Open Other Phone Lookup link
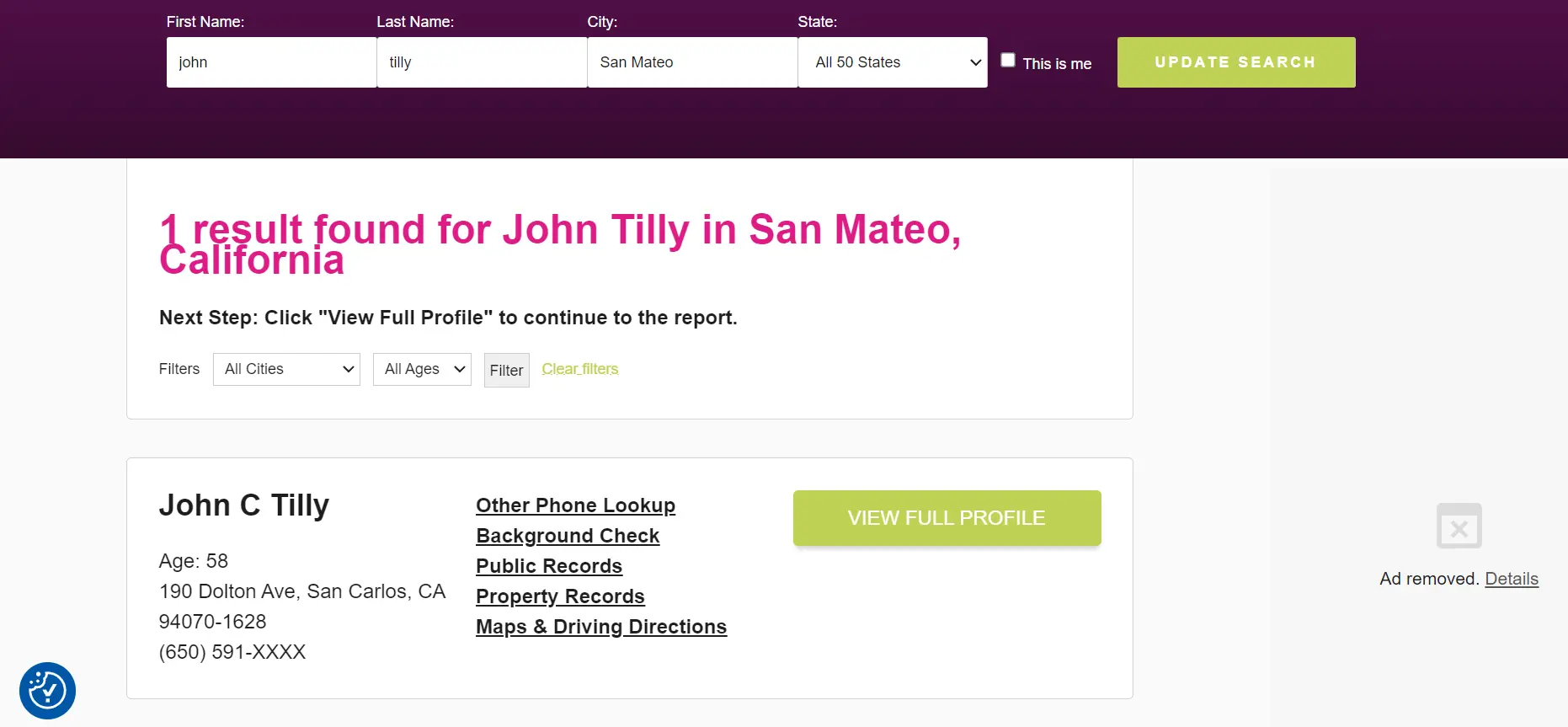Viewport: 1568px width, 727px height. coord(575,505)
